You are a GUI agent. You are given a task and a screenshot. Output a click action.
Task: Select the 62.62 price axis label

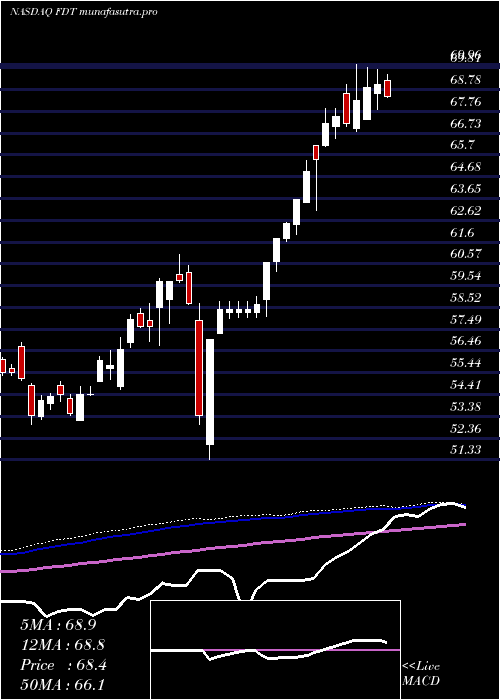[x=466, y=211]
